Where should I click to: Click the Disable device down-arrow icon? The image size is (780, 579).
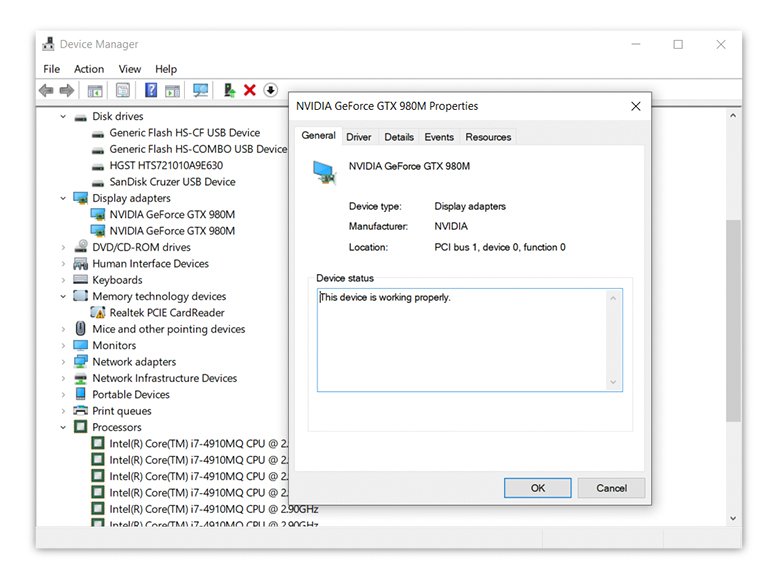(270, 91)
